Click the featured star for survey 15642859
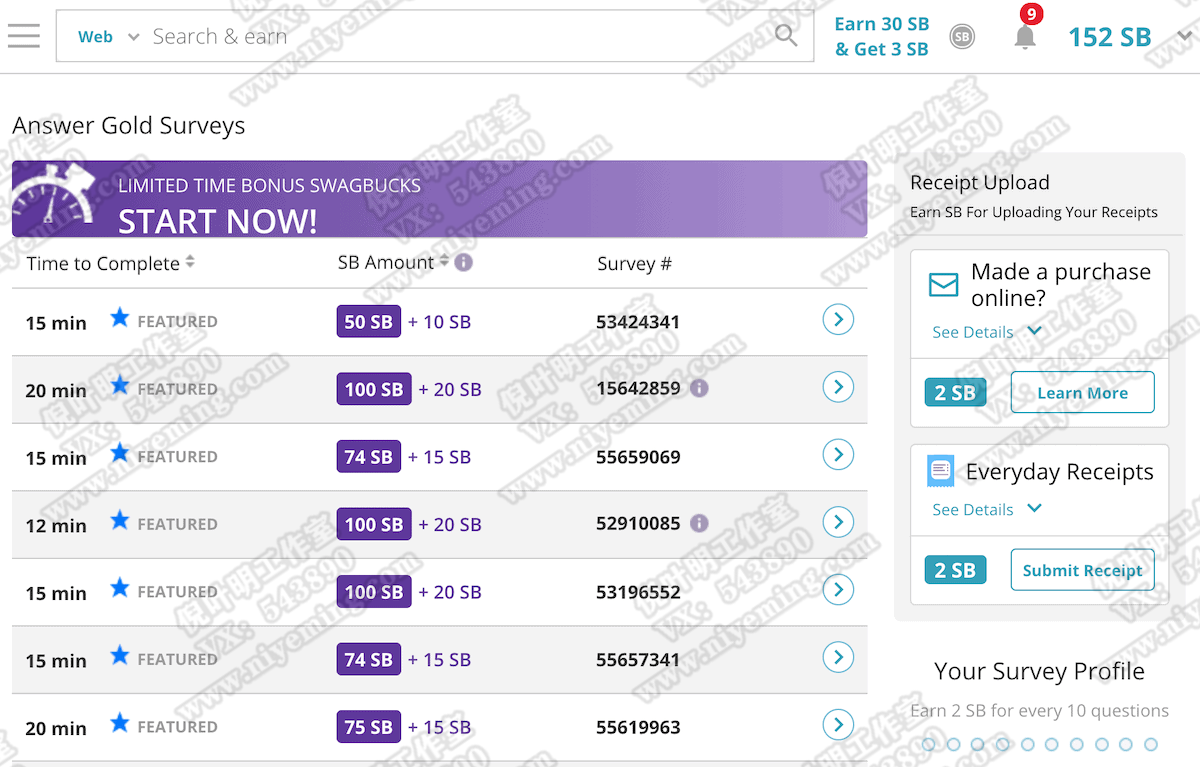 pyautogui.click(x=120, y=385)
